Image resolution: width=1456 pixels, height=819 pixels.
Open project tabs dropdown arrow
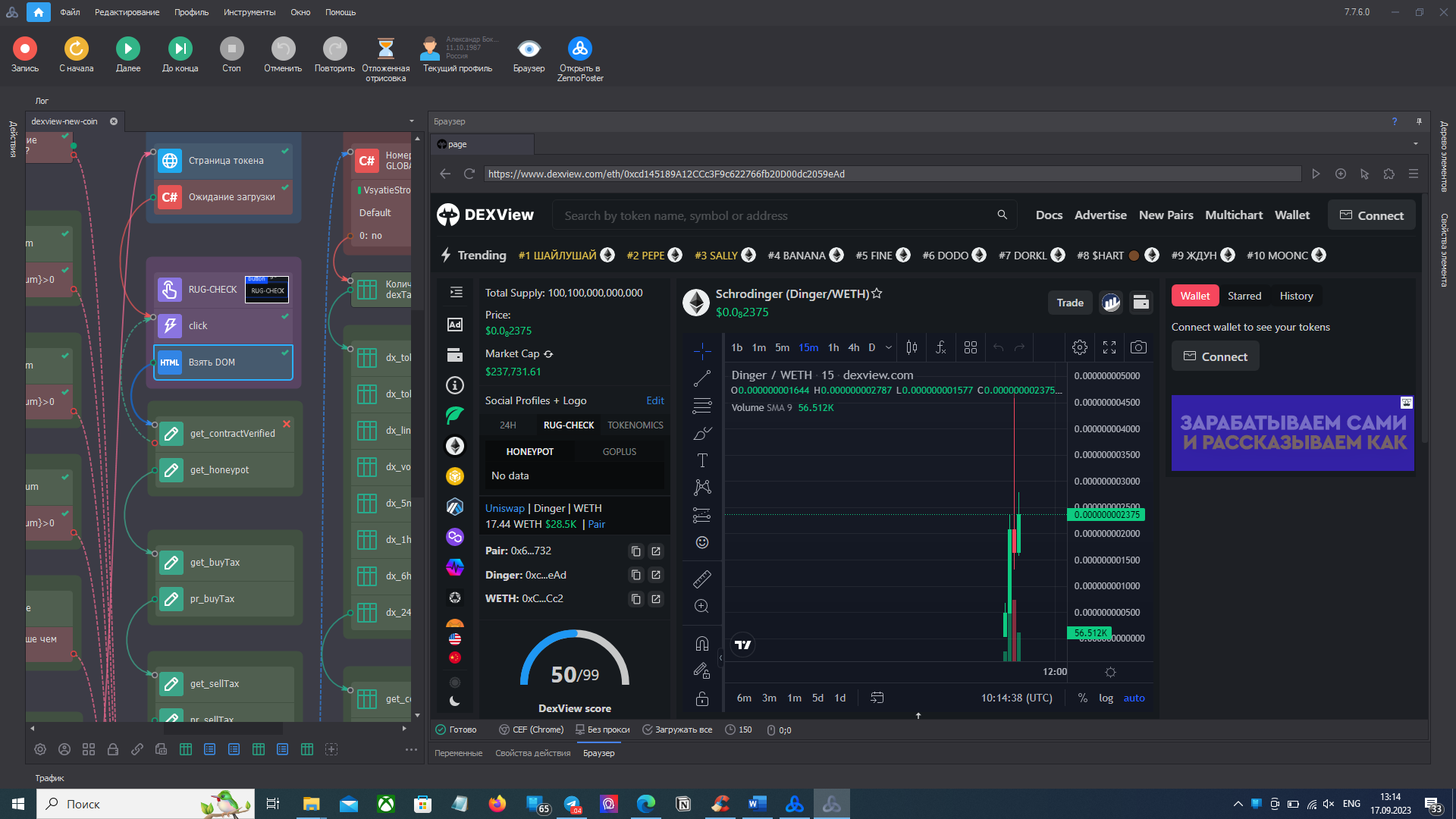tap(412, 121)
